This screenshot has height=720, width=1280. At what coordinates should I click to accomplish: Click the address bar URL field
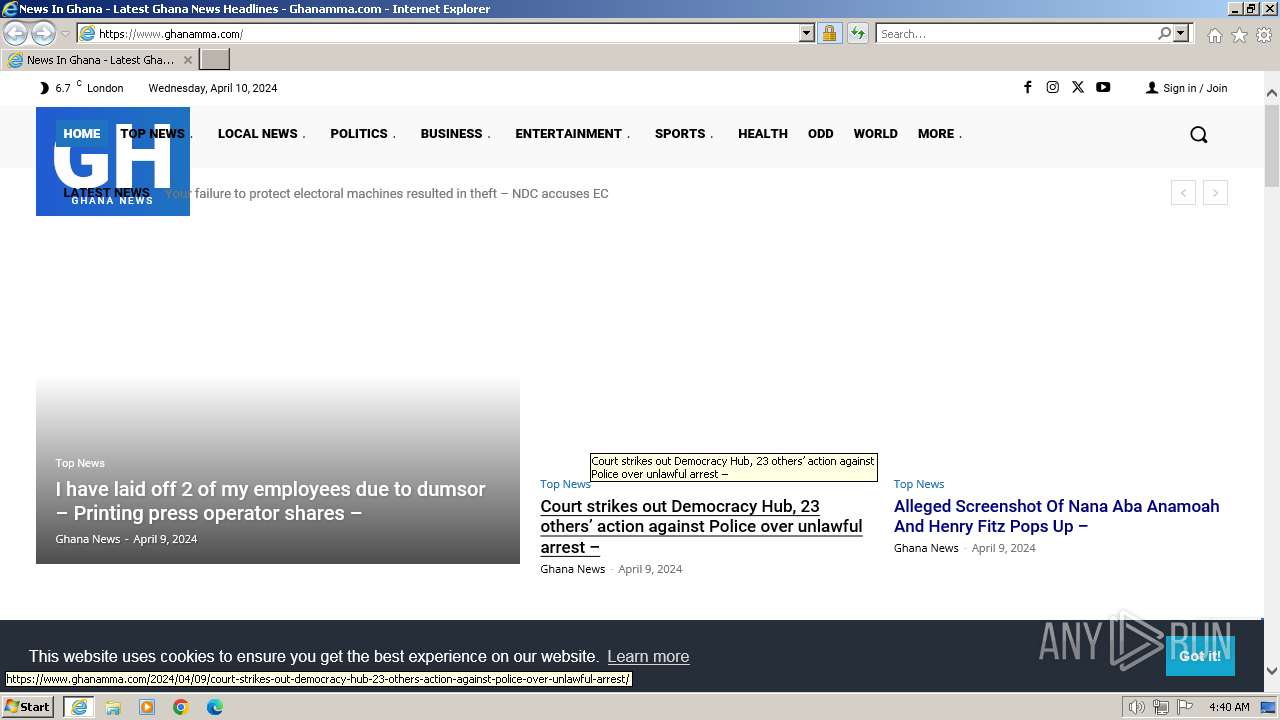pos(447,33)
